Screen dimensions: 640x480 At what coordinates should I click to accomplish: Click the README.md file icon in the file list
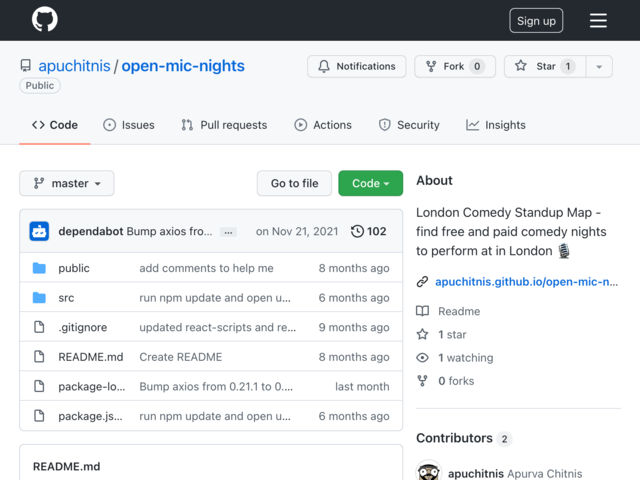[x=39, y=356]
